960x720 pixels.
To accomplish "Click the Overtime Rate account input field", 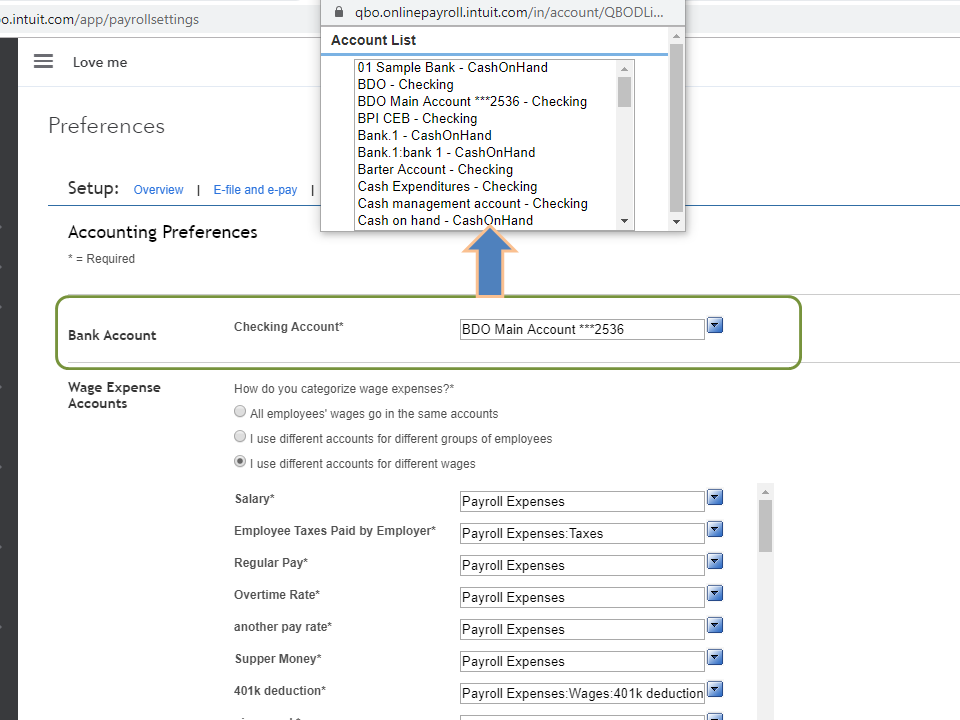I will pos(582,598).
